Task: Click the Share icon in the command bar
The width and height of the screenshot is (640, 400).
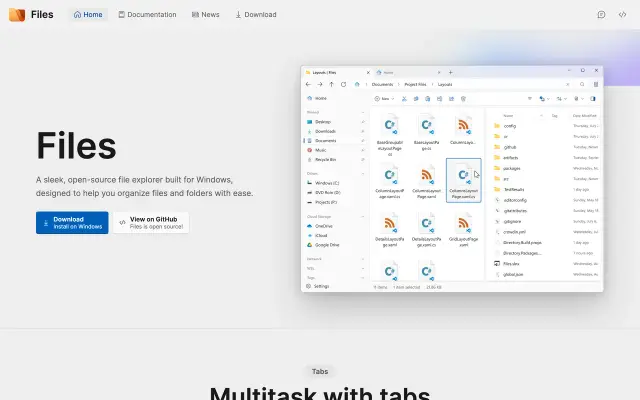Action: 451,99
